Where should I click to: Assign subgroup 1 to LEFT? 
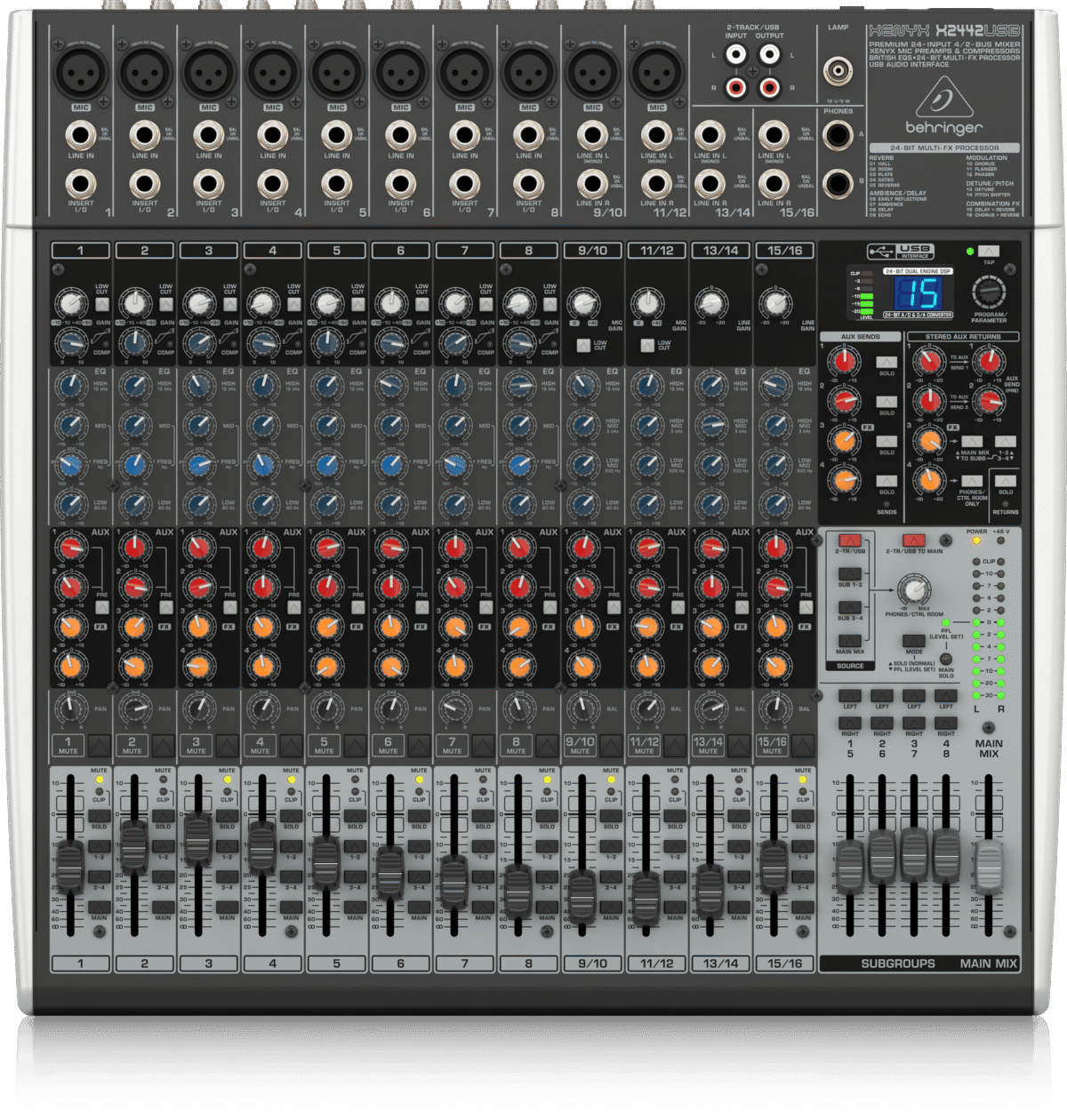pos(850,696)
